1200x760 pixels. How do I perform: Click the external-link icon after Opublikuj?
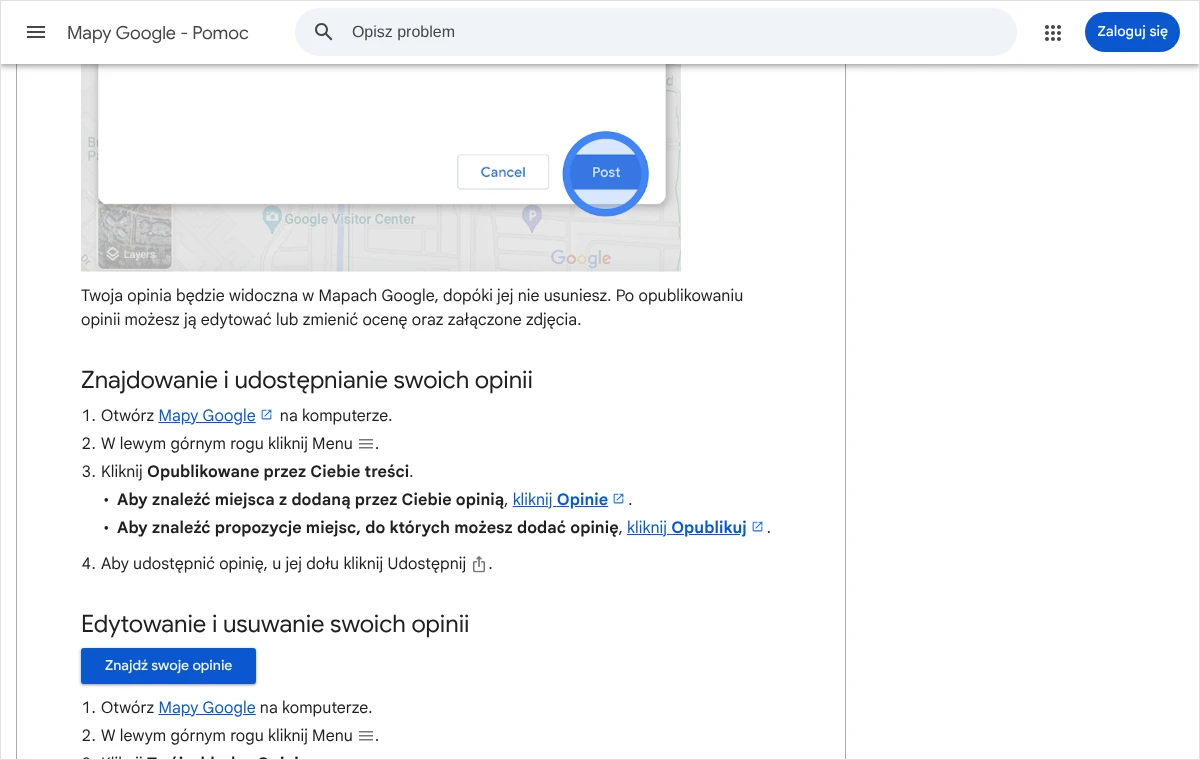tap(758, 527)
